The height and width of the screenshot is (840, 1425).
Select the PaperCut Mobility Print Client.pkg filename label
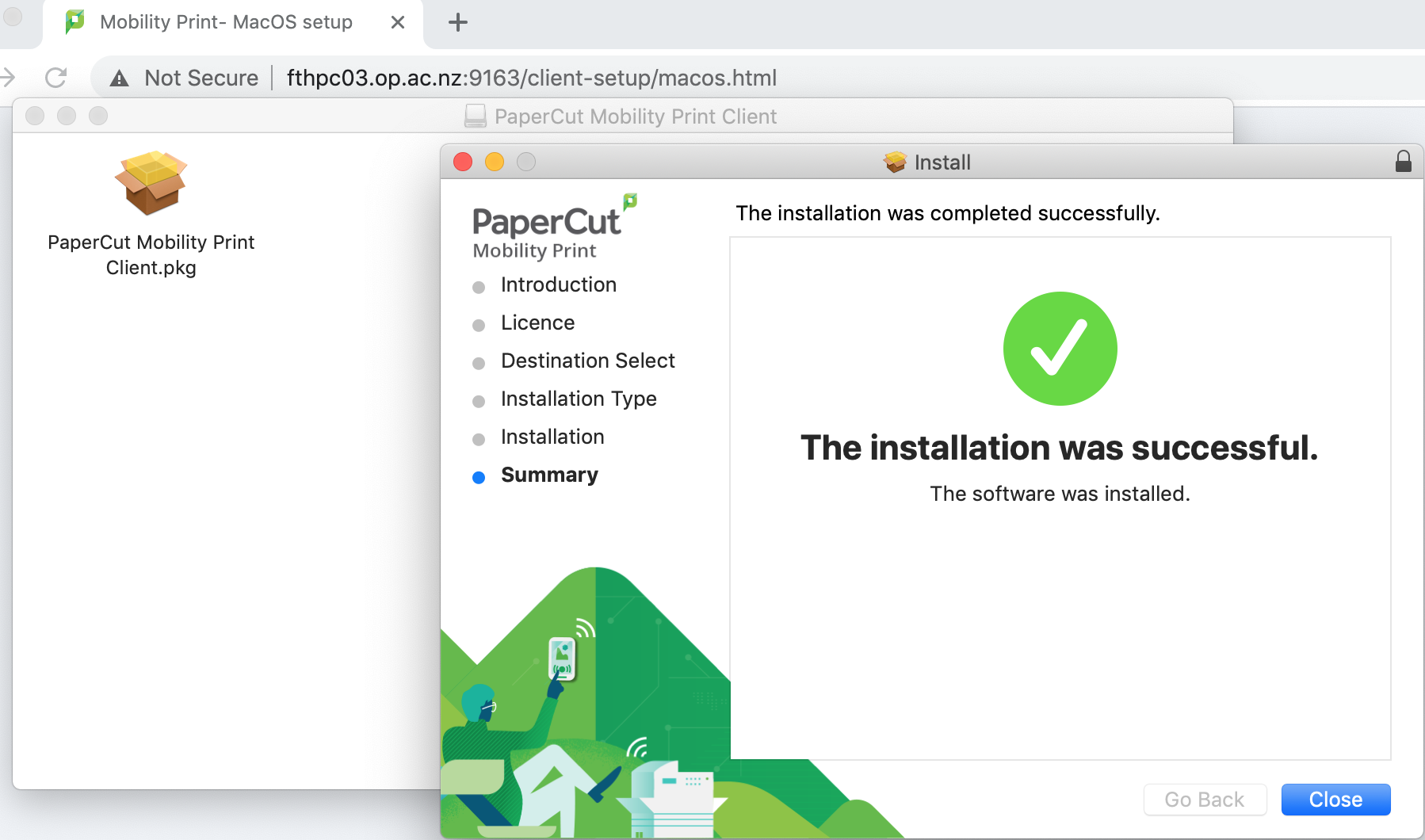tap(151, 254)
